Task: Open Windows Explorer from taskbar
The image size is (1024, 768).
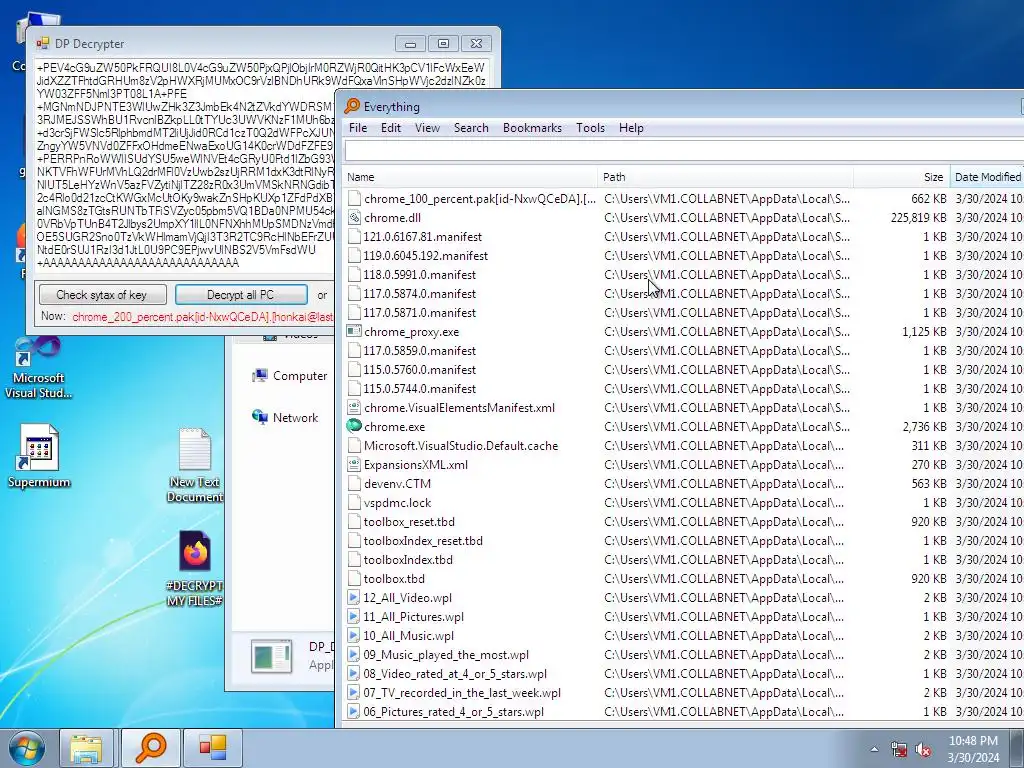Action: (x=86, y=748)
